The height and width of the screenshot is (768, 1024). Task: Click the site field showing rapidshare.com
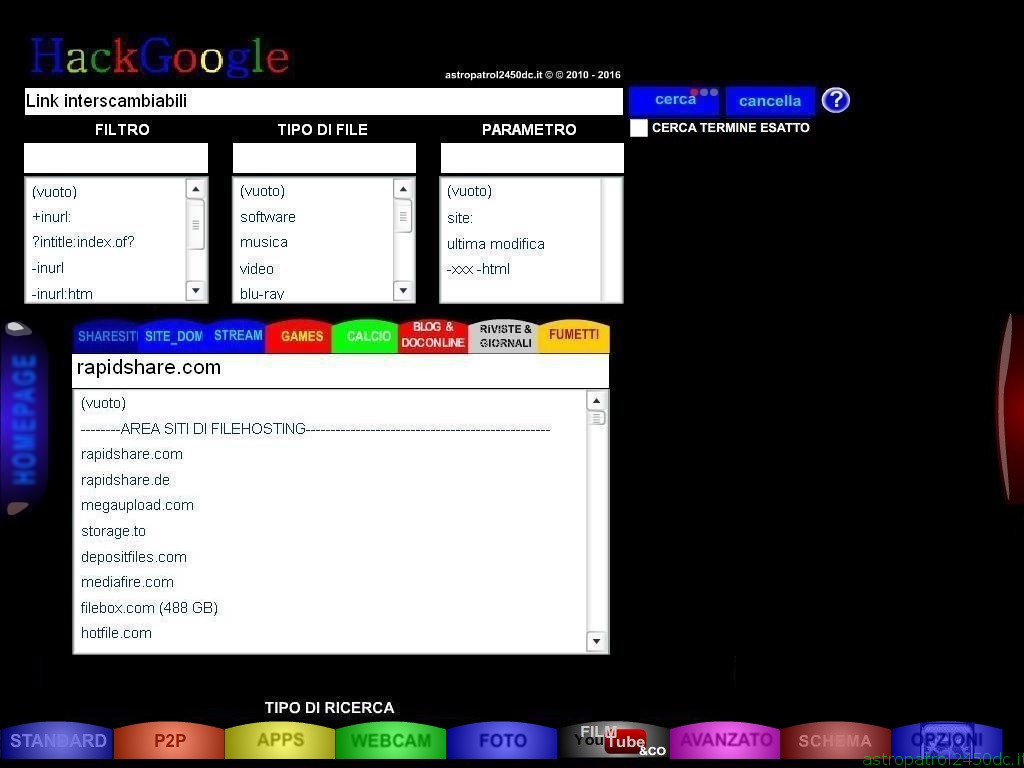point(340,370)
